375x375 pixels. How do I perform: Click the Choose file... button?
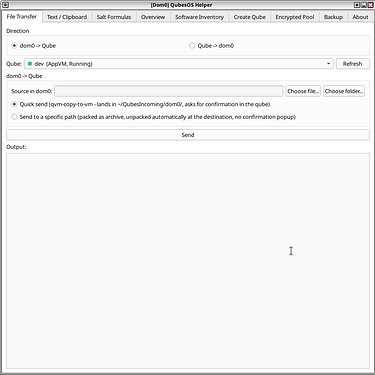point(303,91)
